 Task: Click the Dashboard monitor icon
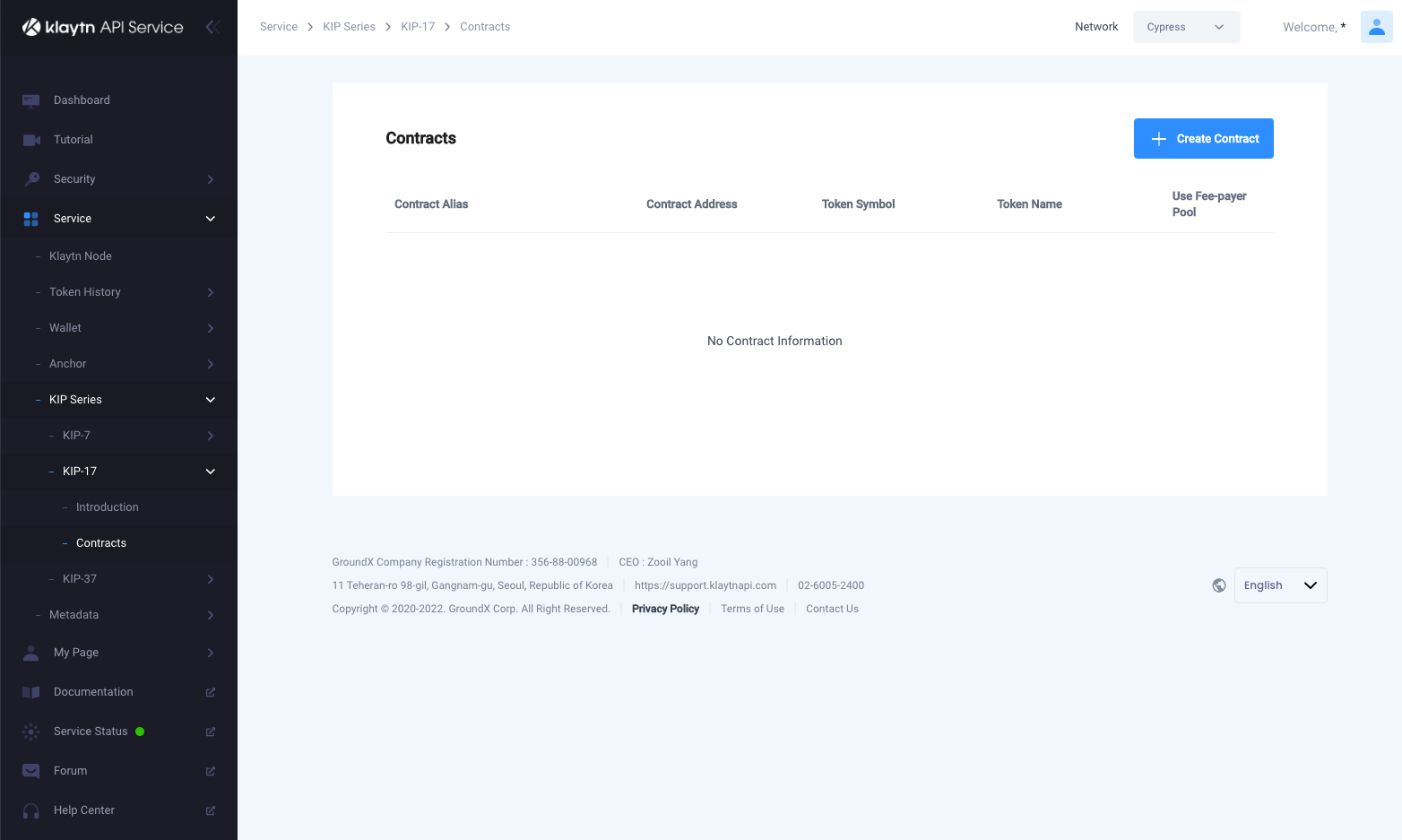coord(31,100)
